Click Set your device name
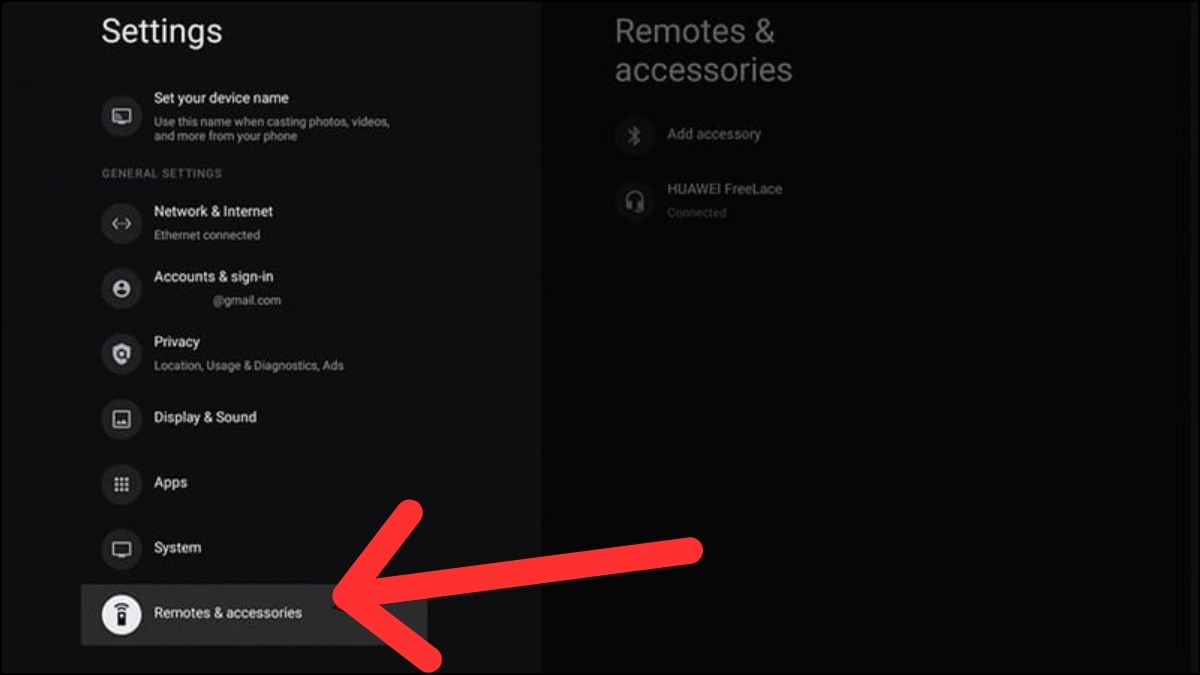1200x675 pixels. point(221,98)
